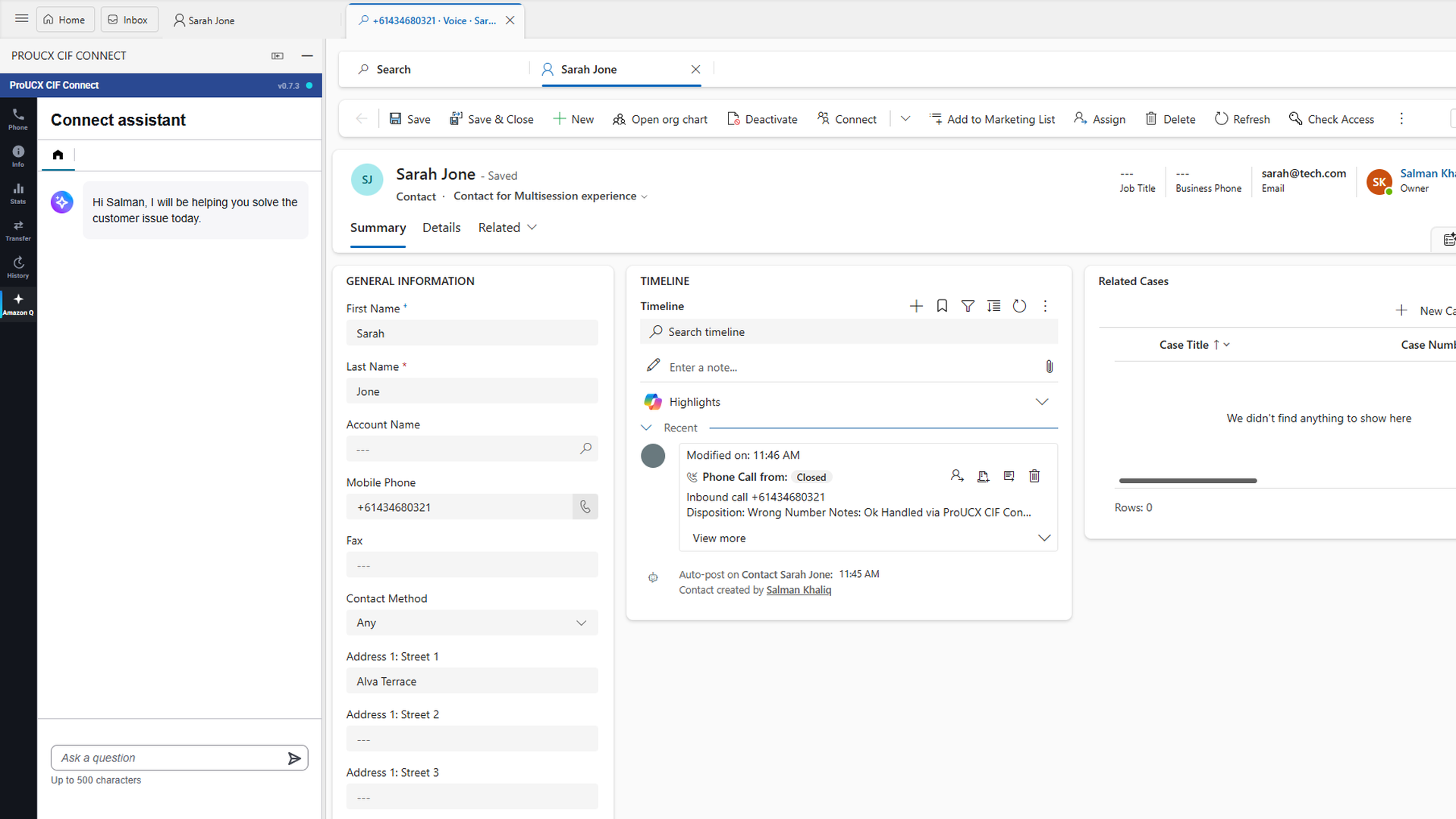1456x819 pixels.
Task: Assign the contact record
Action: (1100, 119)
